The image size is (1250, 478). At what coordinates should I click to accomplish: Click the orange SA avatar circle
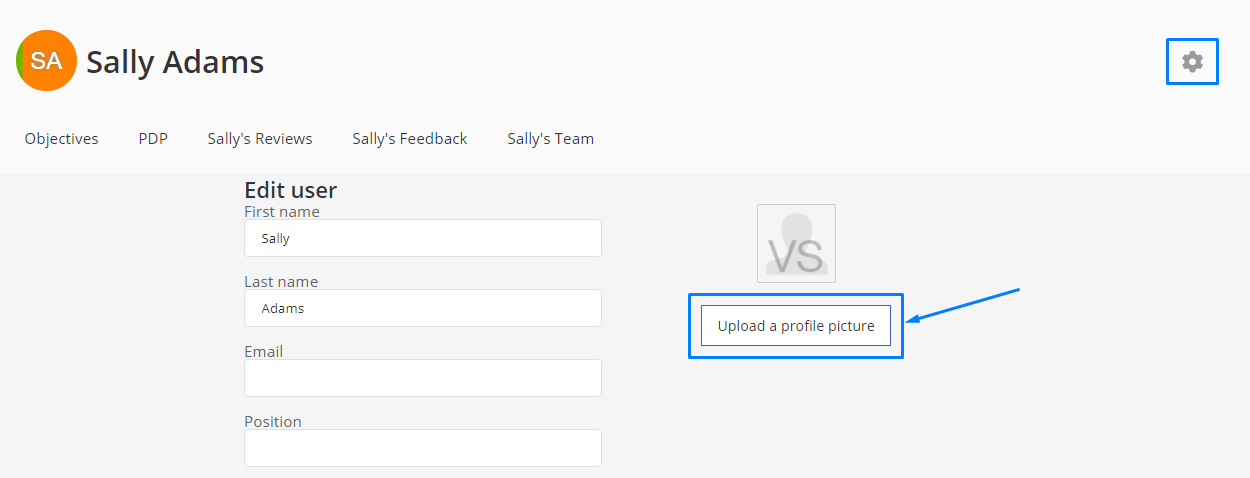[46, 61]
